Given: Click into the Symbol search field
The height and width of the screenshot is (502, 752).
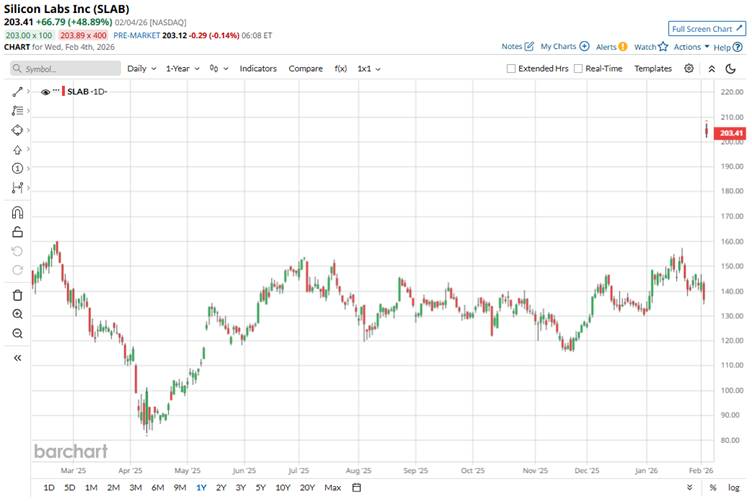Looking at the screenshot, I should click(65, 69).
